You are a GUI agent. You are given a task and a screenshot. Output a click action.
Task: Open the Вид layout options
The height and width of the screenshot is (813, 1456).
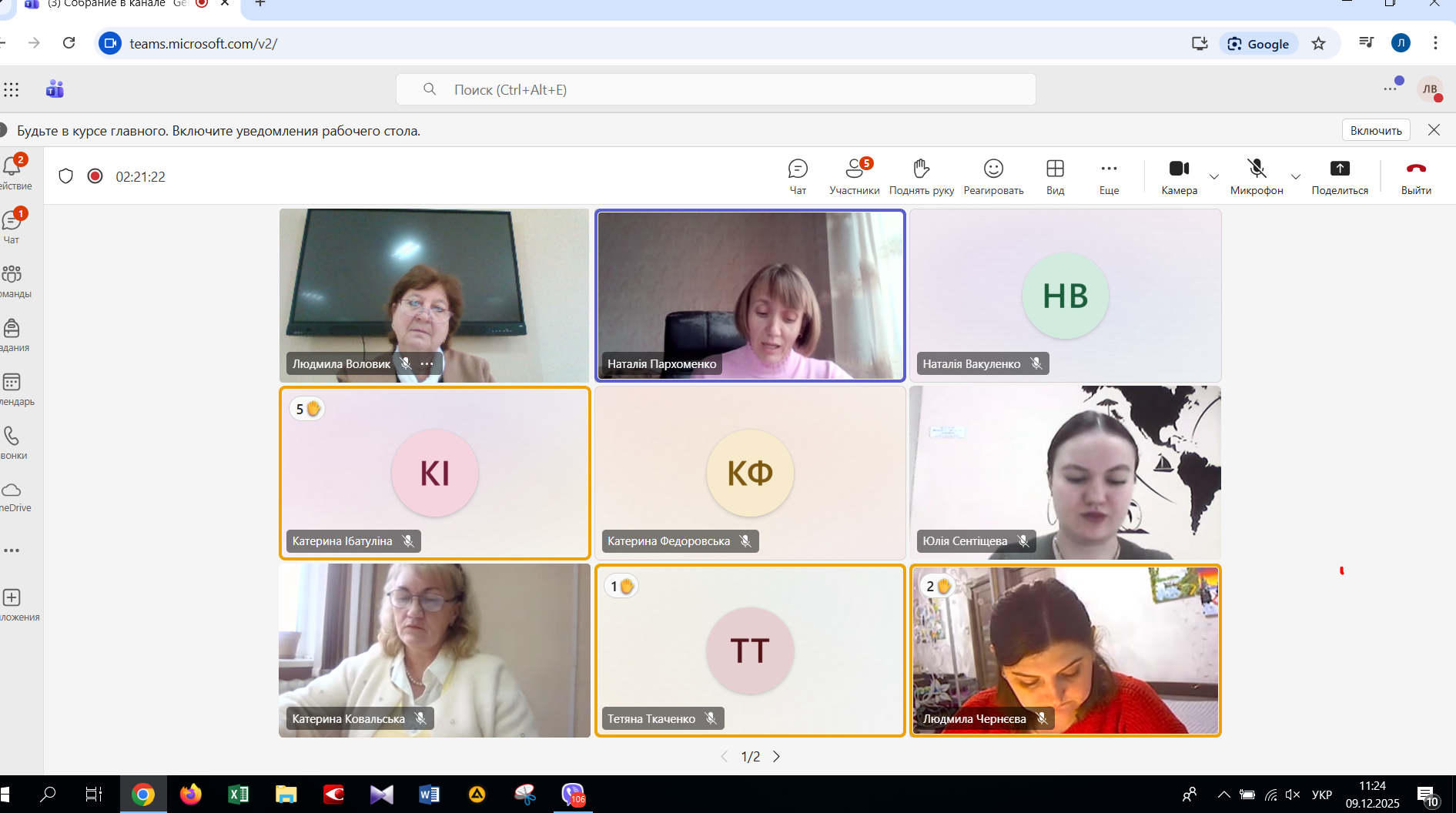[1055, 176]
